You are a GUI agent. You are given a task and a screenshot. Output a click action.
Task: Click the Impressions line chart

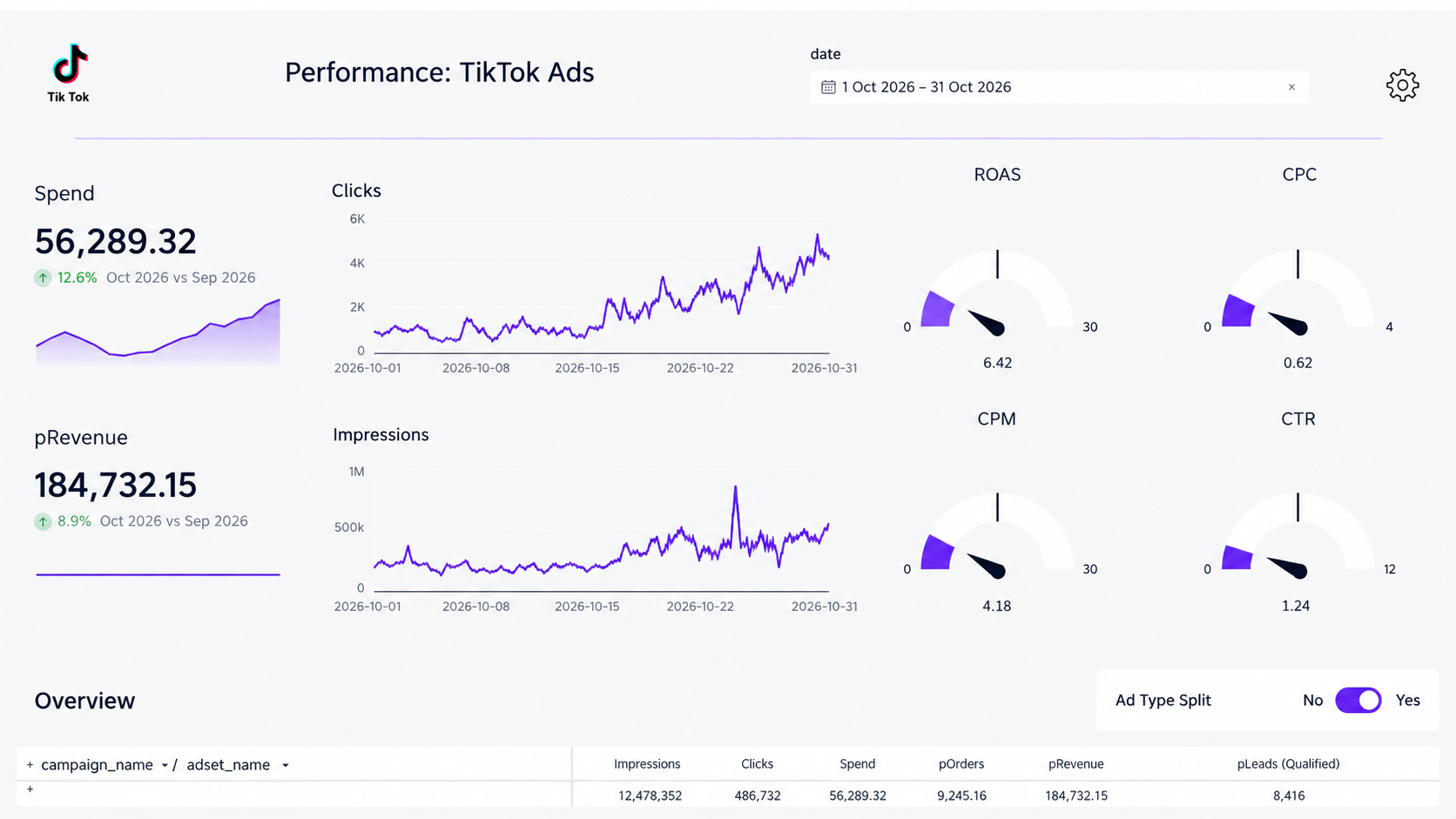tap(595, 538)
